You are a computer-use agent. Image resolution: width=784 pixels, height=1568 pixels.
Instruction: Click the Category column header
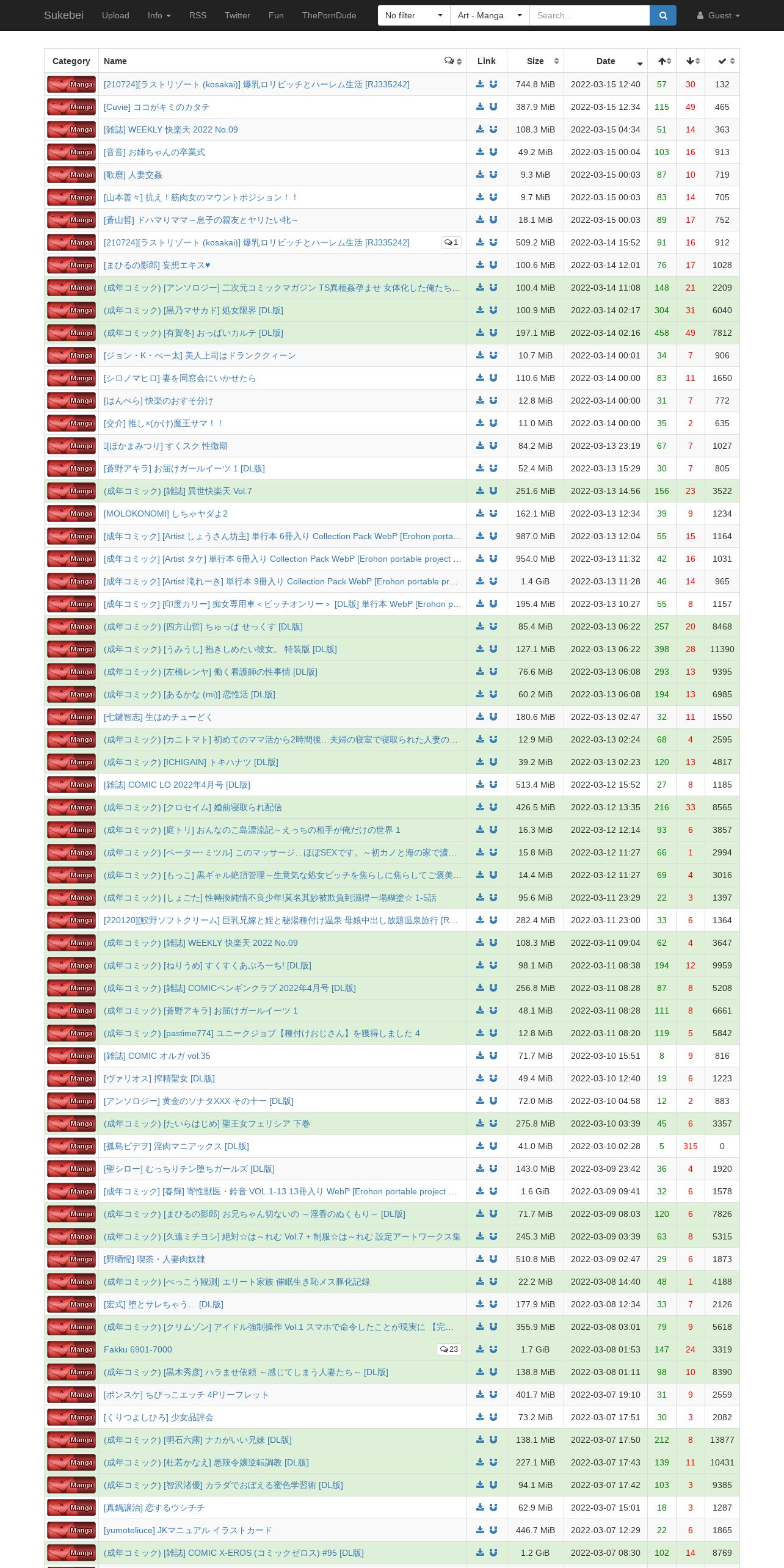[x=71, y=61]
